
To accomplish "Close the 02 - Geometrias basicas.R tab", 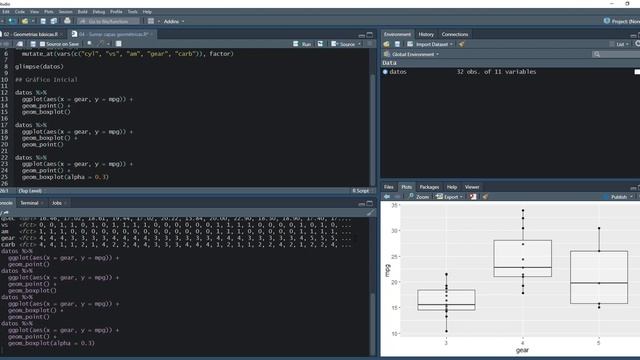I will point(62,34).
